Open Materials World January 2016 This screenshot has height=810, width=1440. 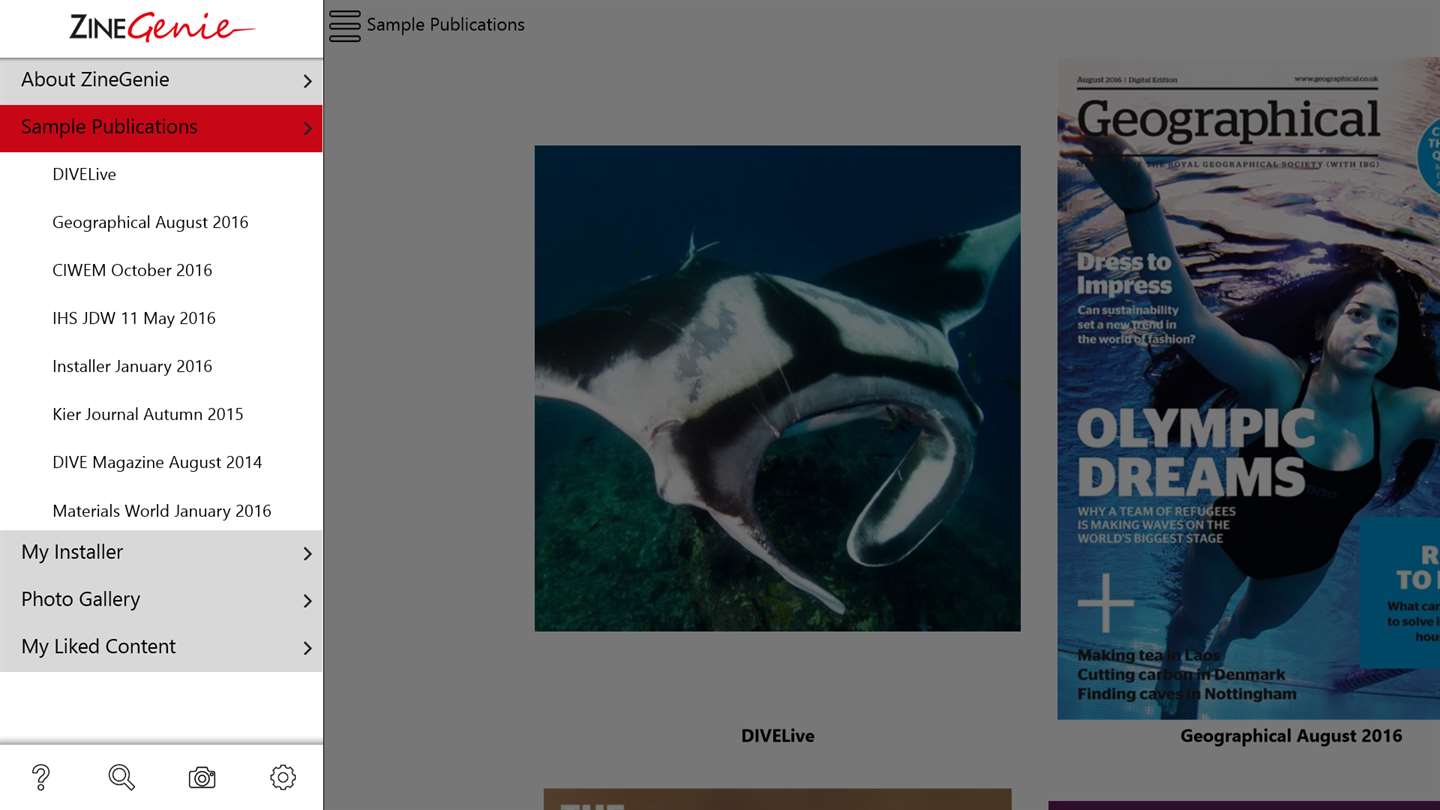click(x=161, y=511)
